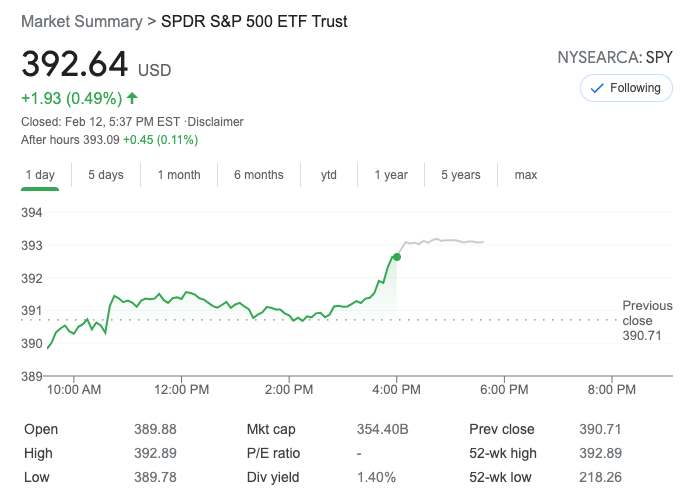The image size is (698, 496).
Task: Click the Previous close label on chart
Action: [x=647, y=313]
